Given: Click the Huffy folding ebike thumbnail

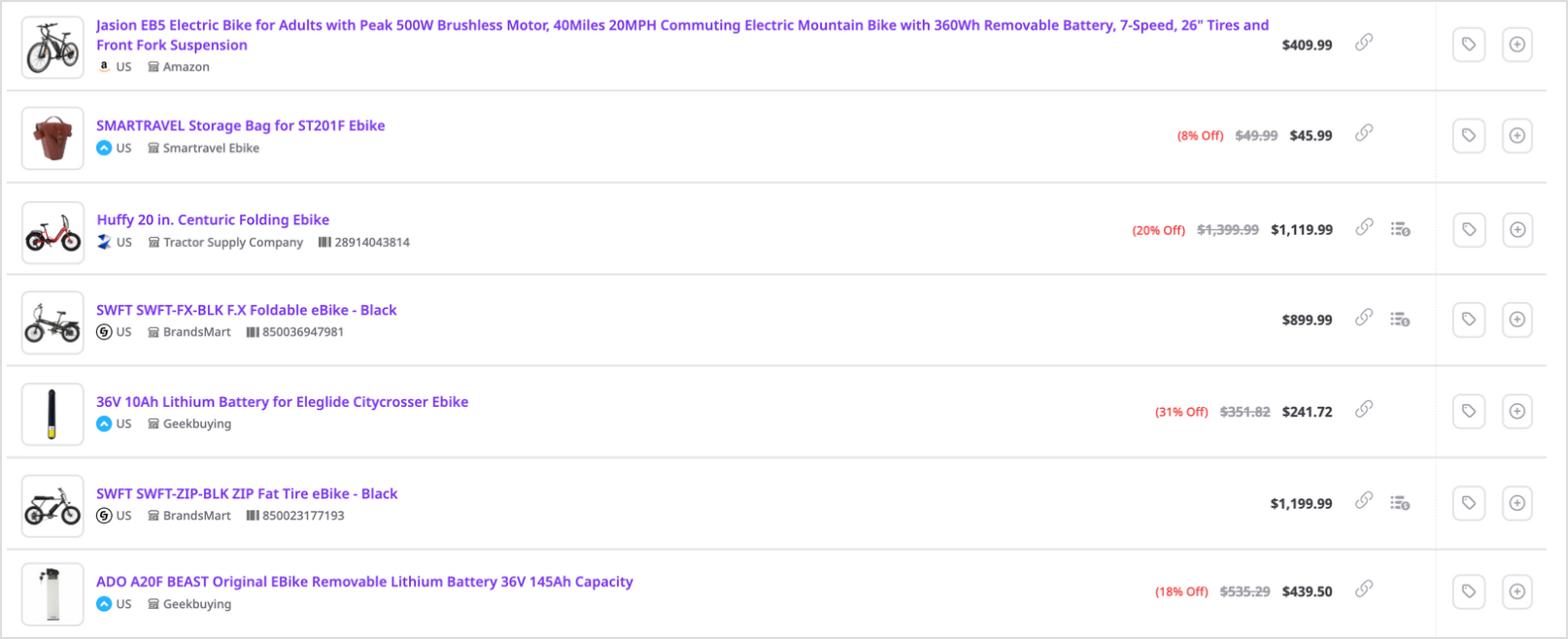Looking at the screenshot, I should [x=52, y=232].
